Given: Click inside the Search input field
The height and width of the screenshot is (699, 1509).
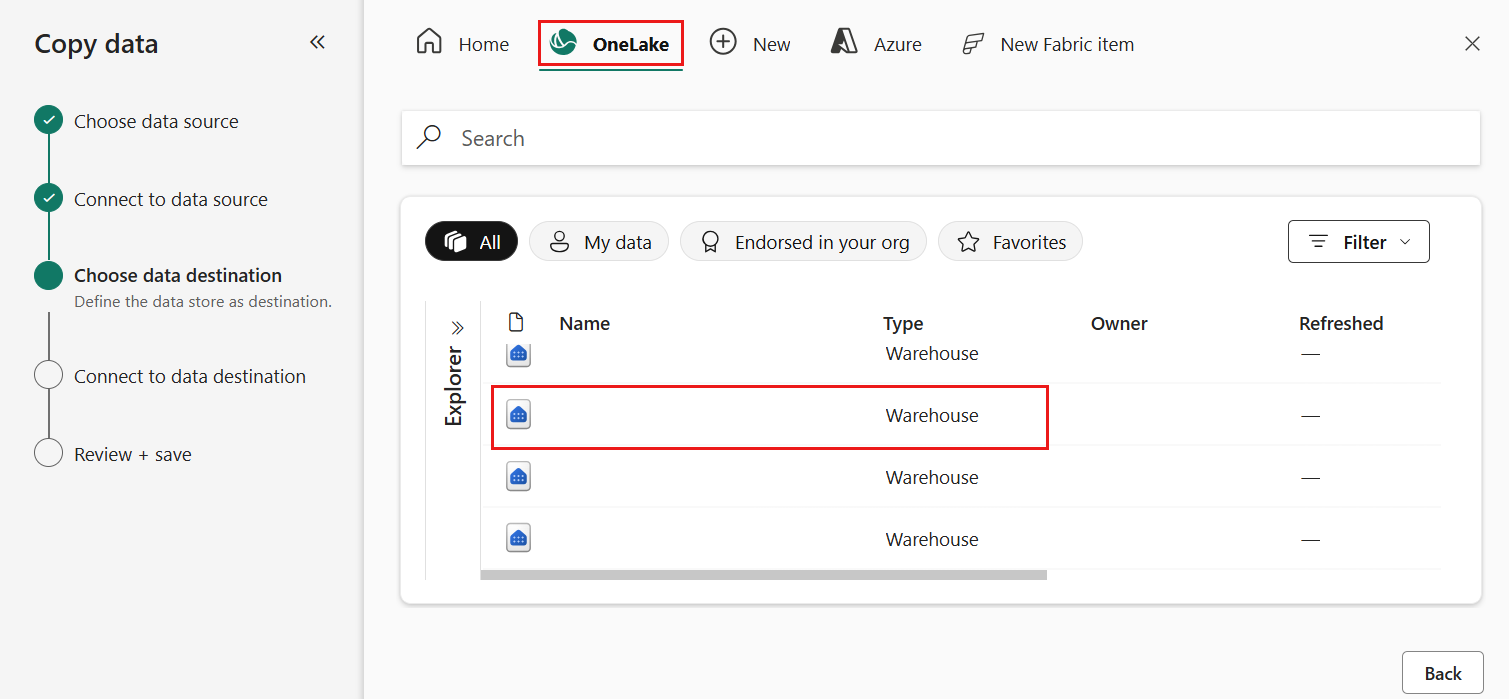Looking at the screenshot, I should [700, 137].
